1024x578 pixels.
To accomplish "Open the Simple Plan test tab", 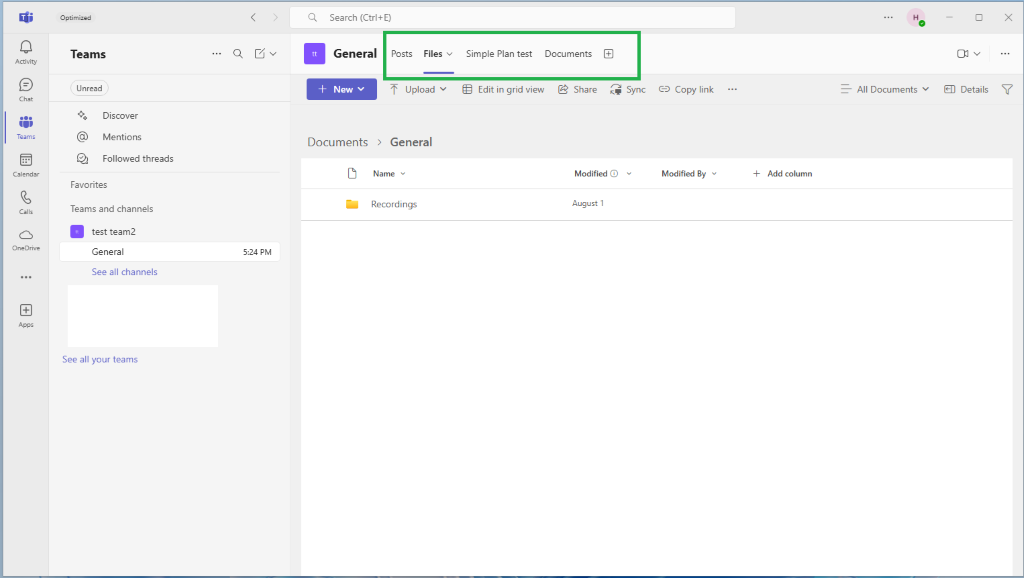I will [x=499, y=54].
